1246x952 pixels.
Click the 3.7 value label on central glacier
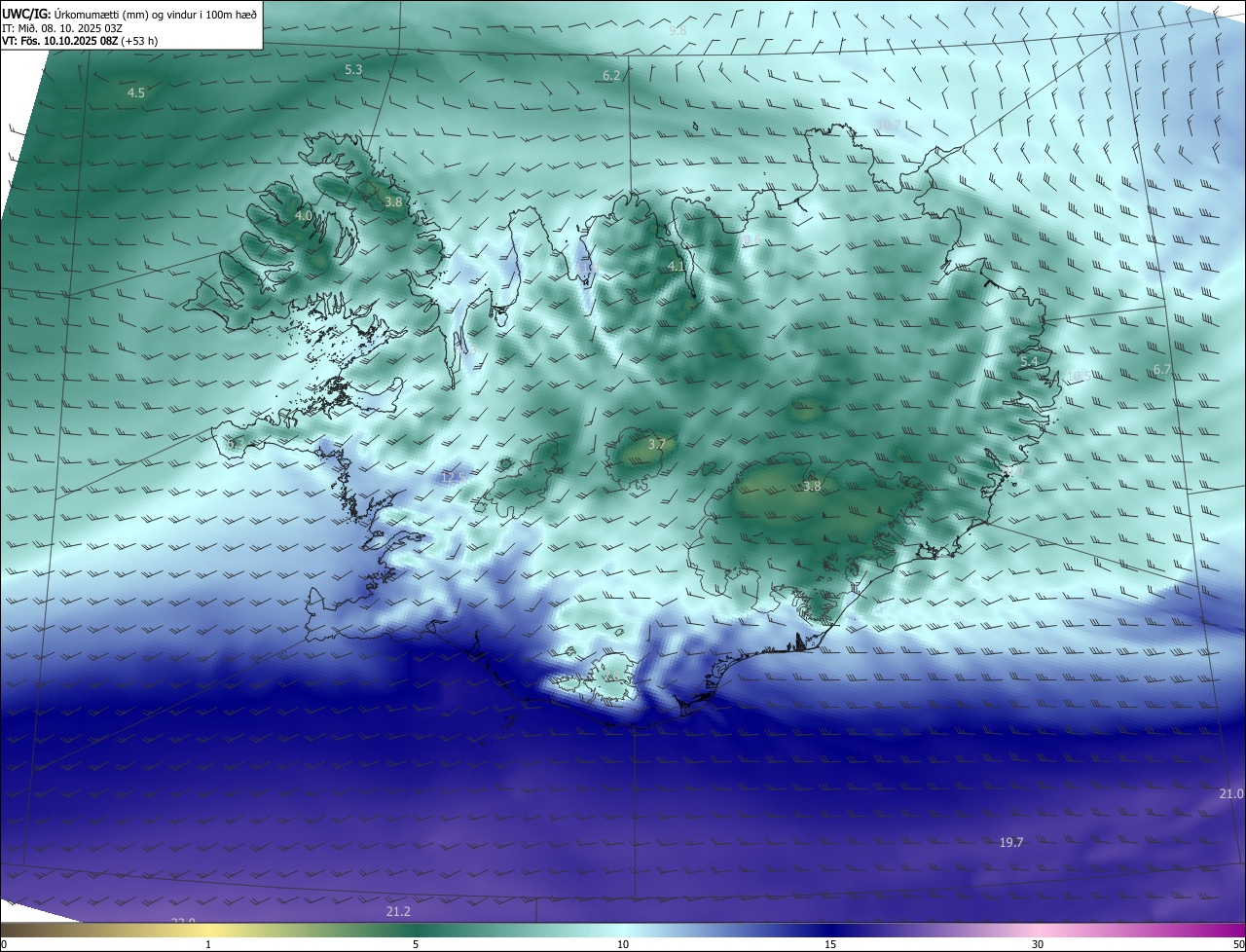coord(657,445)
